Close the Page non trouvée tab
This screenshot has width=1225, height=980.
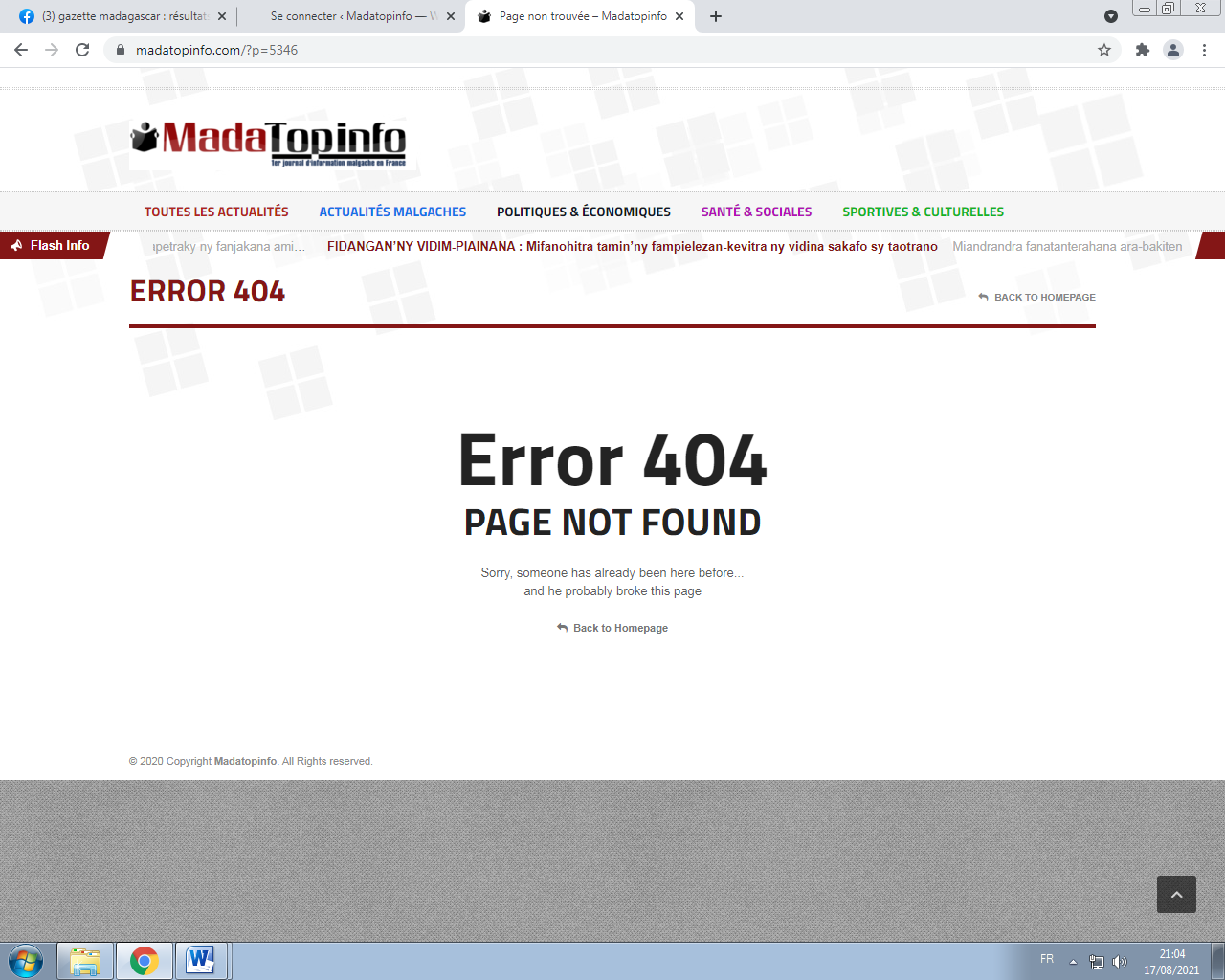(679, 16)
